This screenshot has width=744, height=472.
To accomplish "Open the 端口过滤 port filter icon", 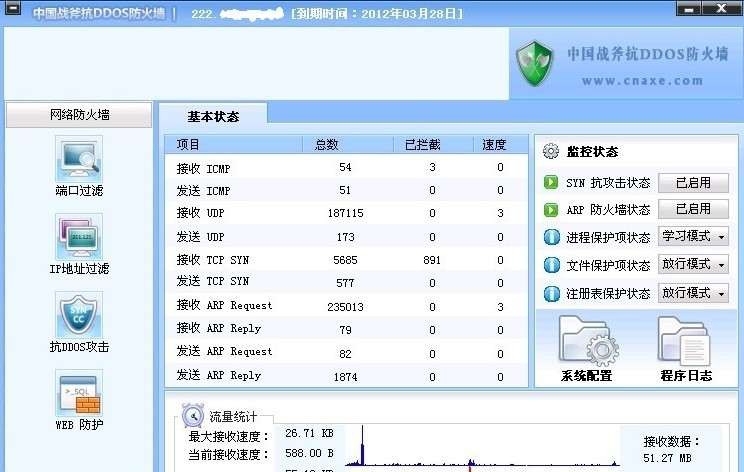I will (79, 158).
